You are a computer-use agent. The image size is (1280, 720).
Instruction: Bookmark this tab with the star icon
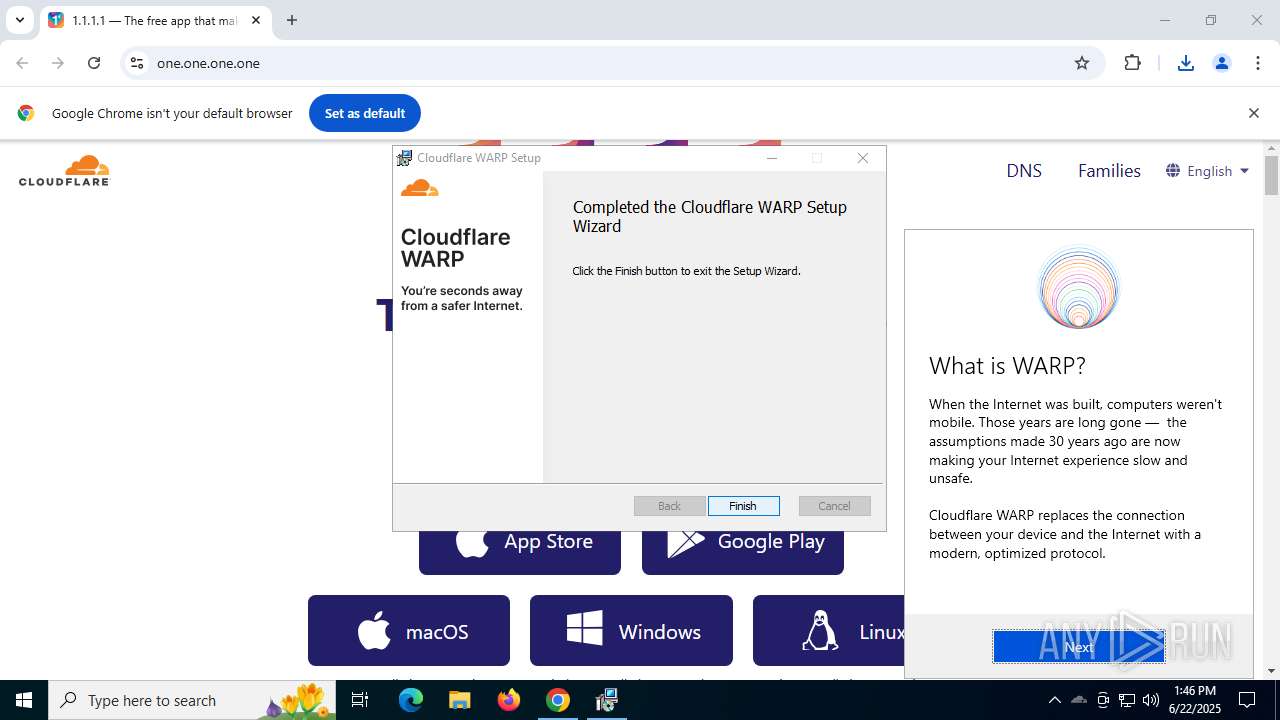click(x=1082, y=63)
